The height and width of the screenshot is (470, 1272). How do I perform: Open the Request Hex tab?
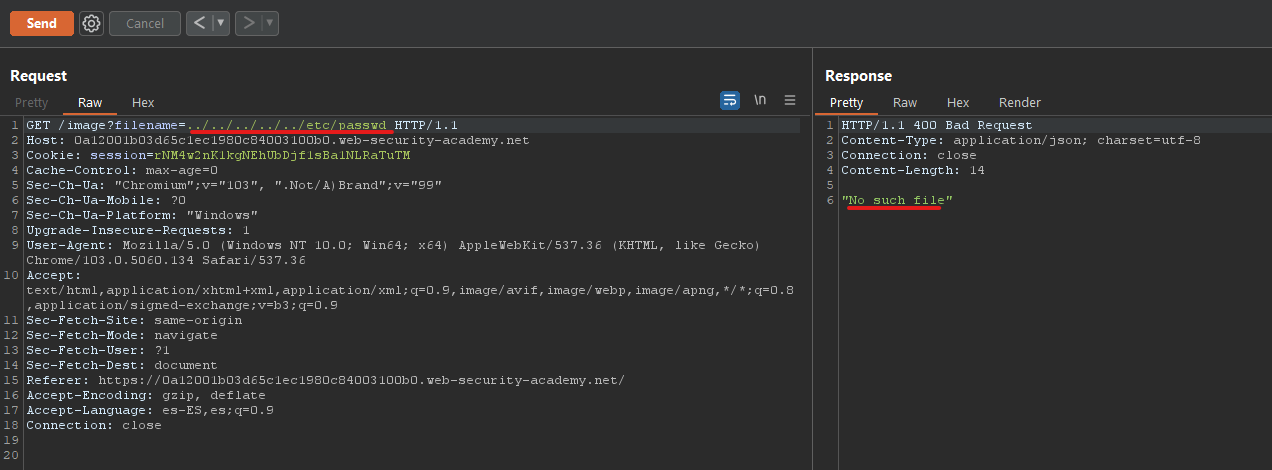[143, 102]
